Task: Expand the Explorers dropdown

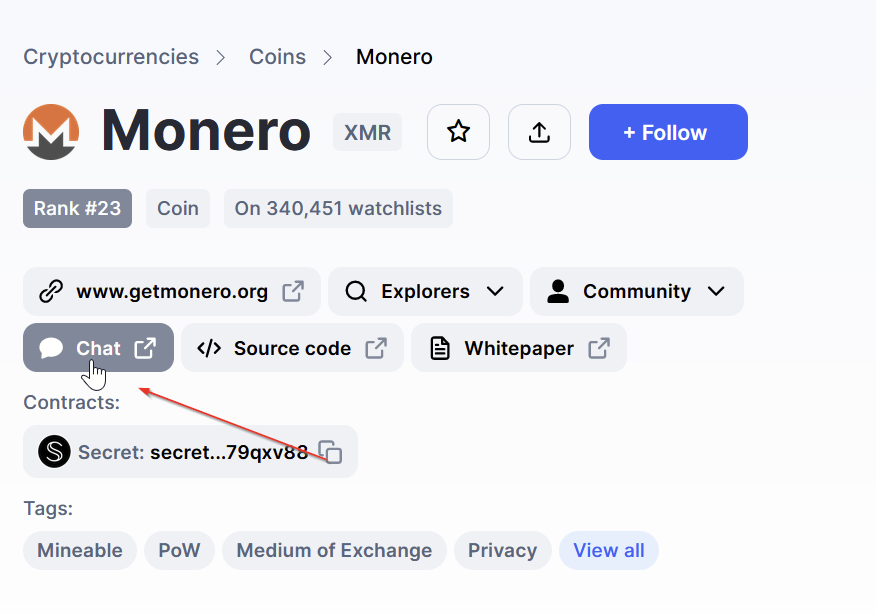Action: pos(425,292)
